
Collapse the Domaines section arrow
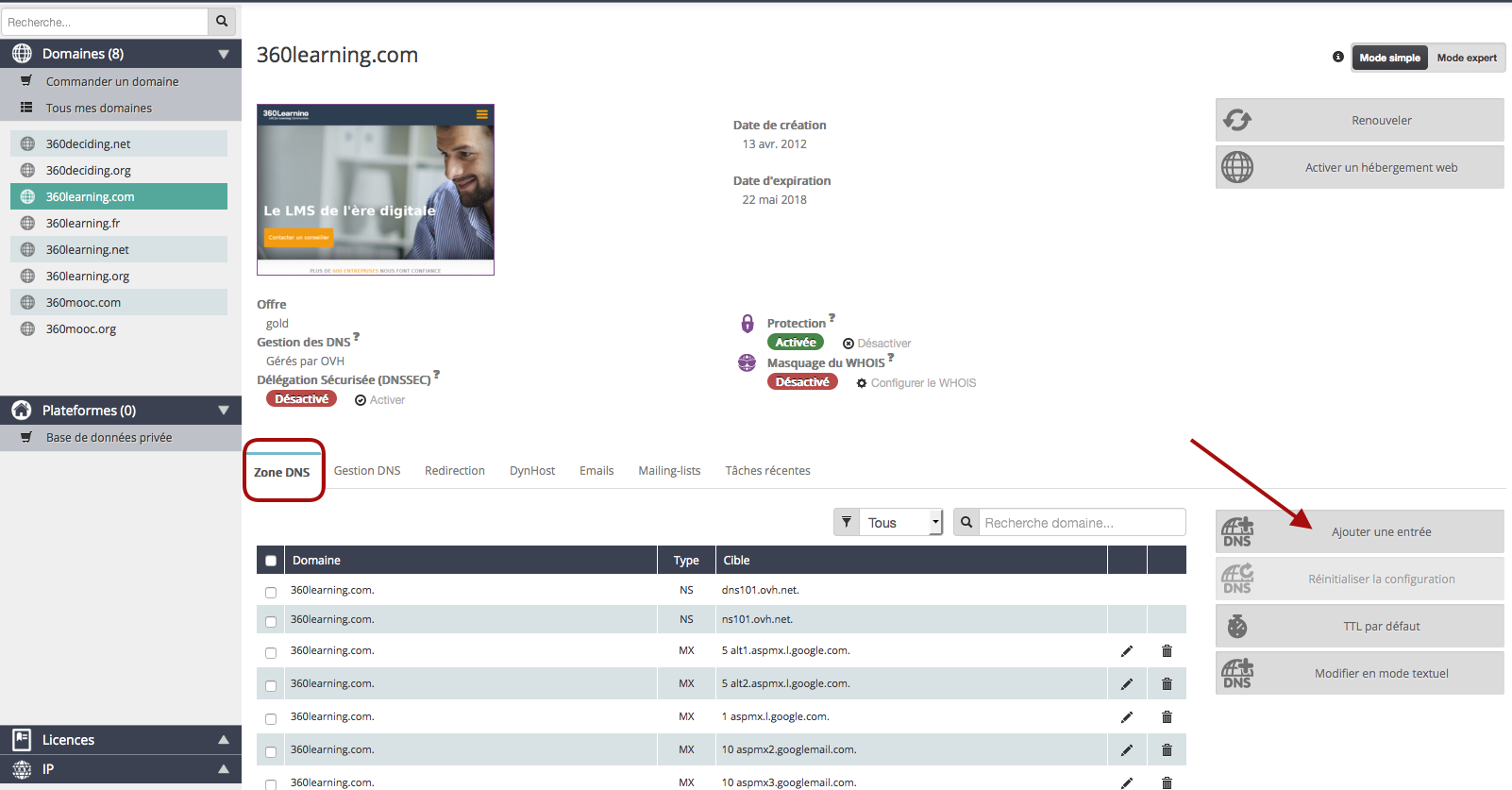click(x=224, y=54)
